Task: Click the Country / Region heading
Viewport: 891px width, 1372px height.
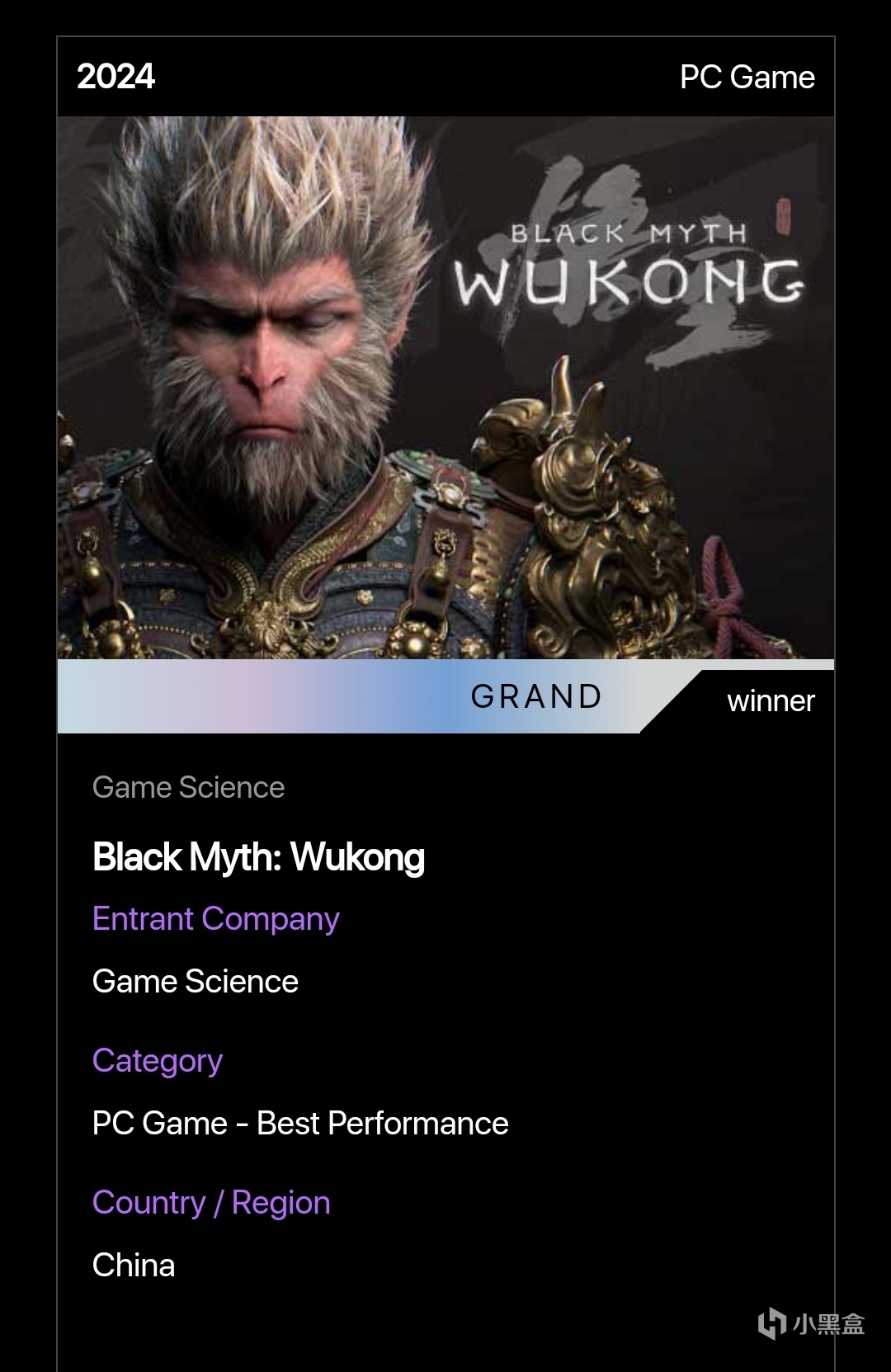Action: (211, 1203)
